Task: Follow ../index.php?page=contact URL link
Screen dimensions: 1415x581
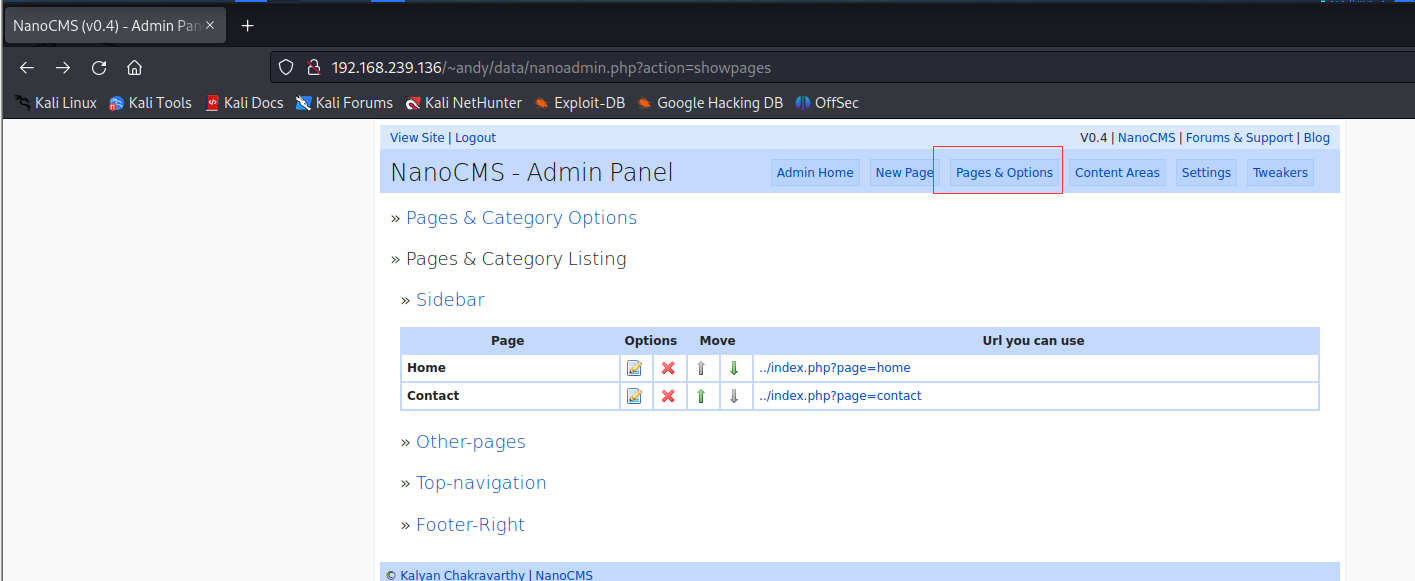Action: pos(840,396)
